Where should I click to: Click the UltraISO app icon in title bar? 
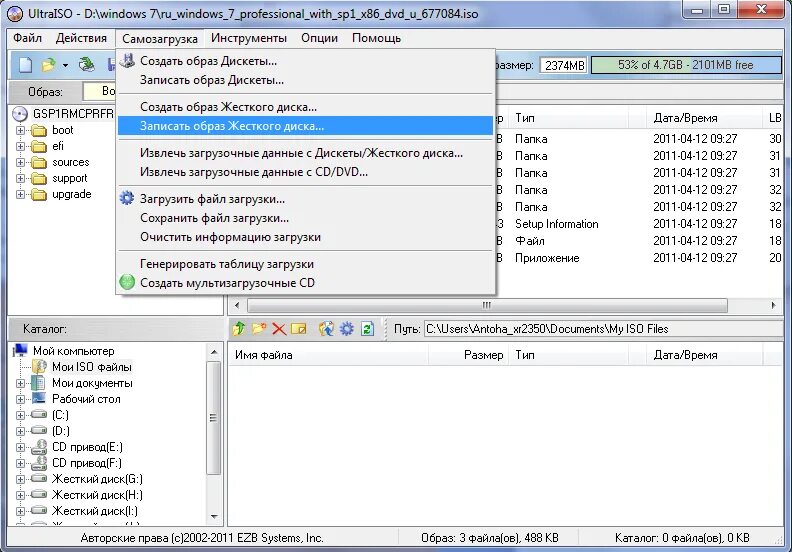click(15, 14)
